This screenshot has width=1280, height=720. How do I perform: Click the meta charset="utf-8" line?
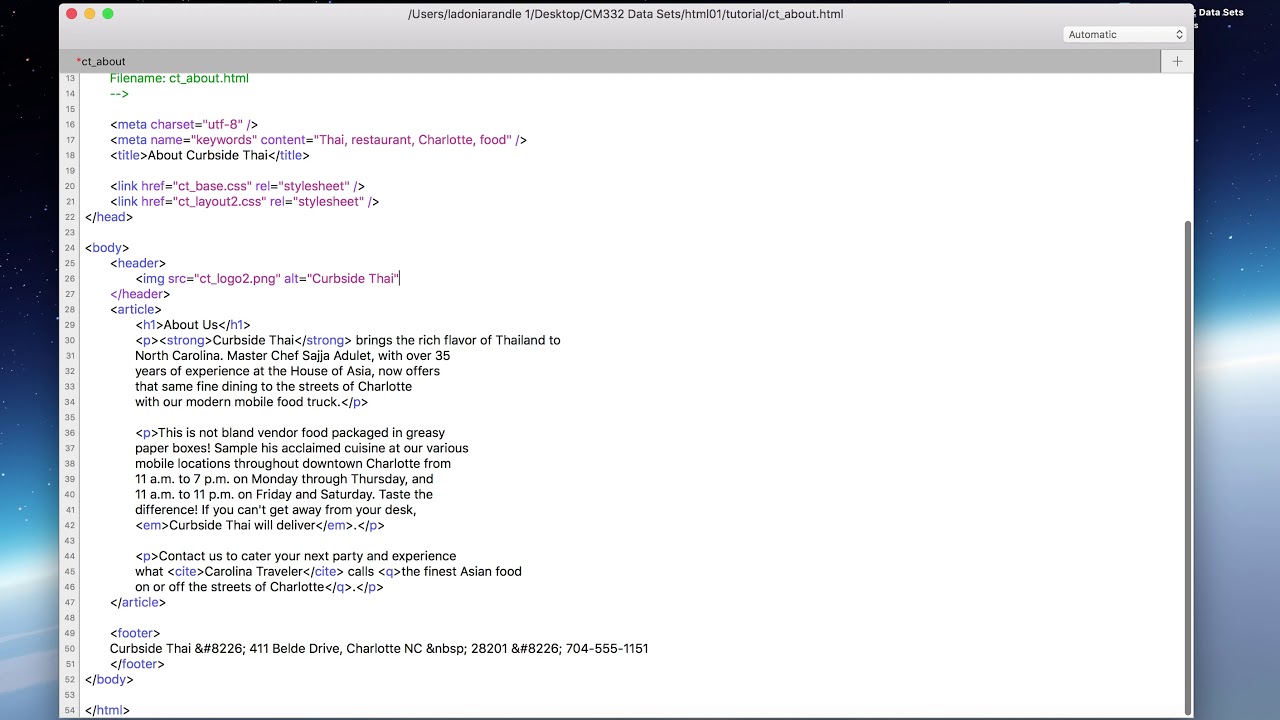[x=184, y=125]
